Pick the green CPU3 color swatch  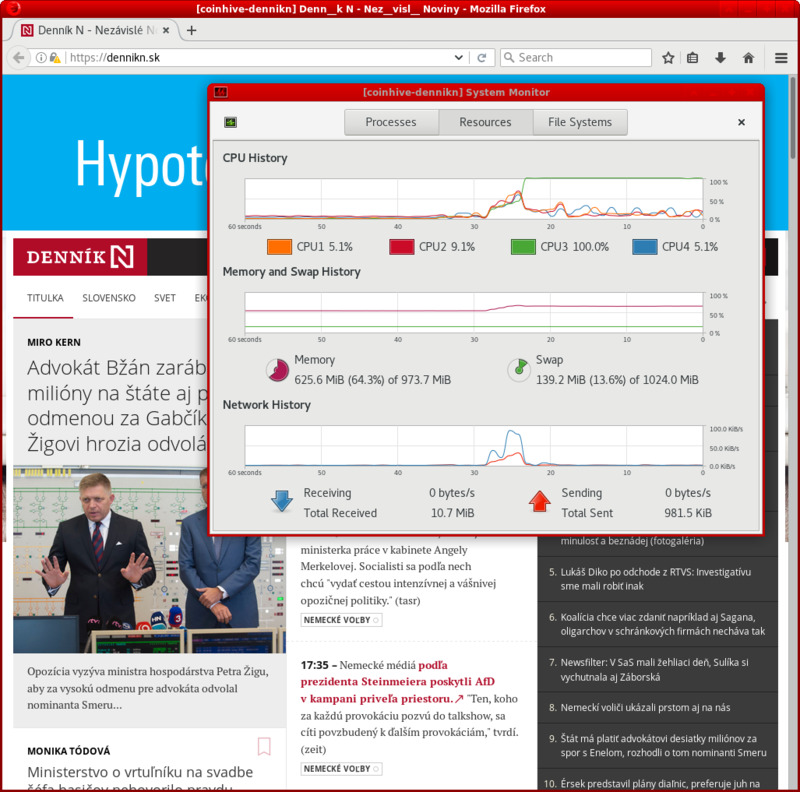coord(523,247)
